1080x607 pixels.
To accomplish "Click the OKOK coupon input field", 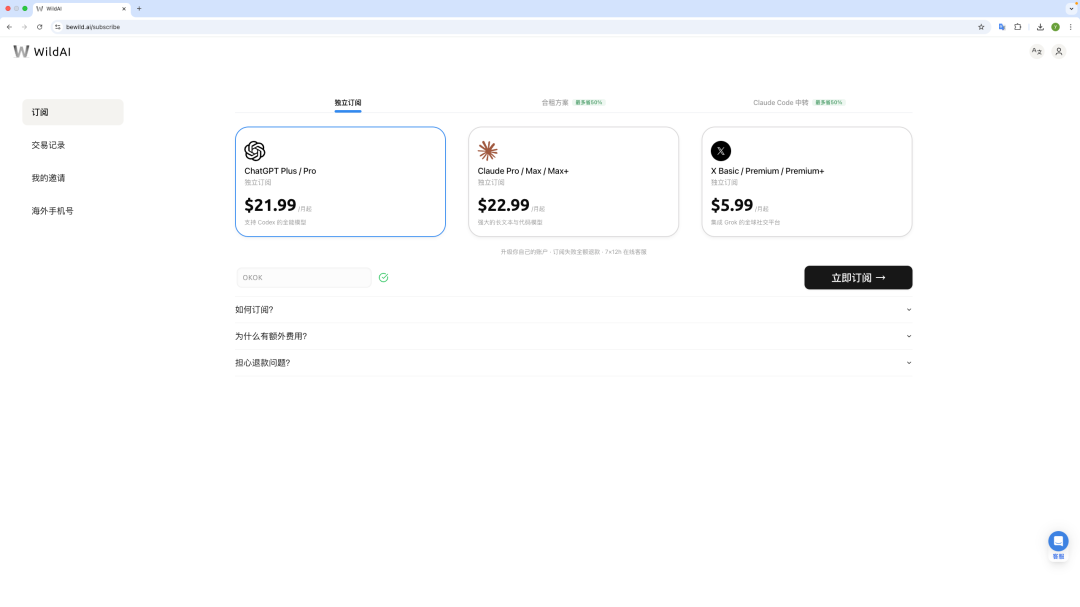I will point(304,278).
